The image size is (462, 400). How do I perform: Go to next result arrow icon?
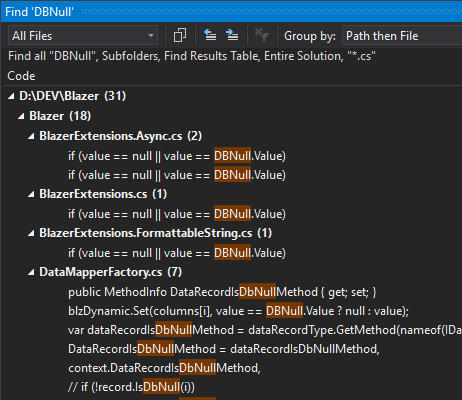232,35
